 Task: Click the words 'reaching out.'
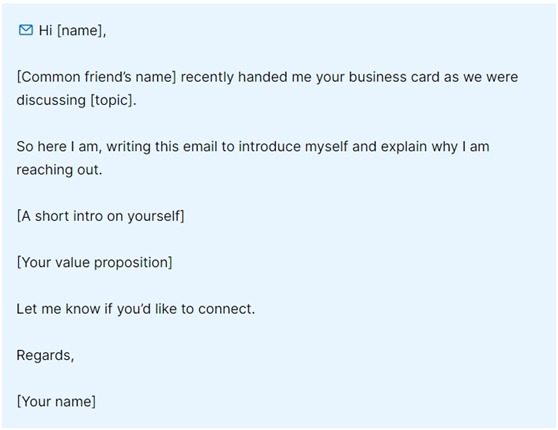[59, 170]
